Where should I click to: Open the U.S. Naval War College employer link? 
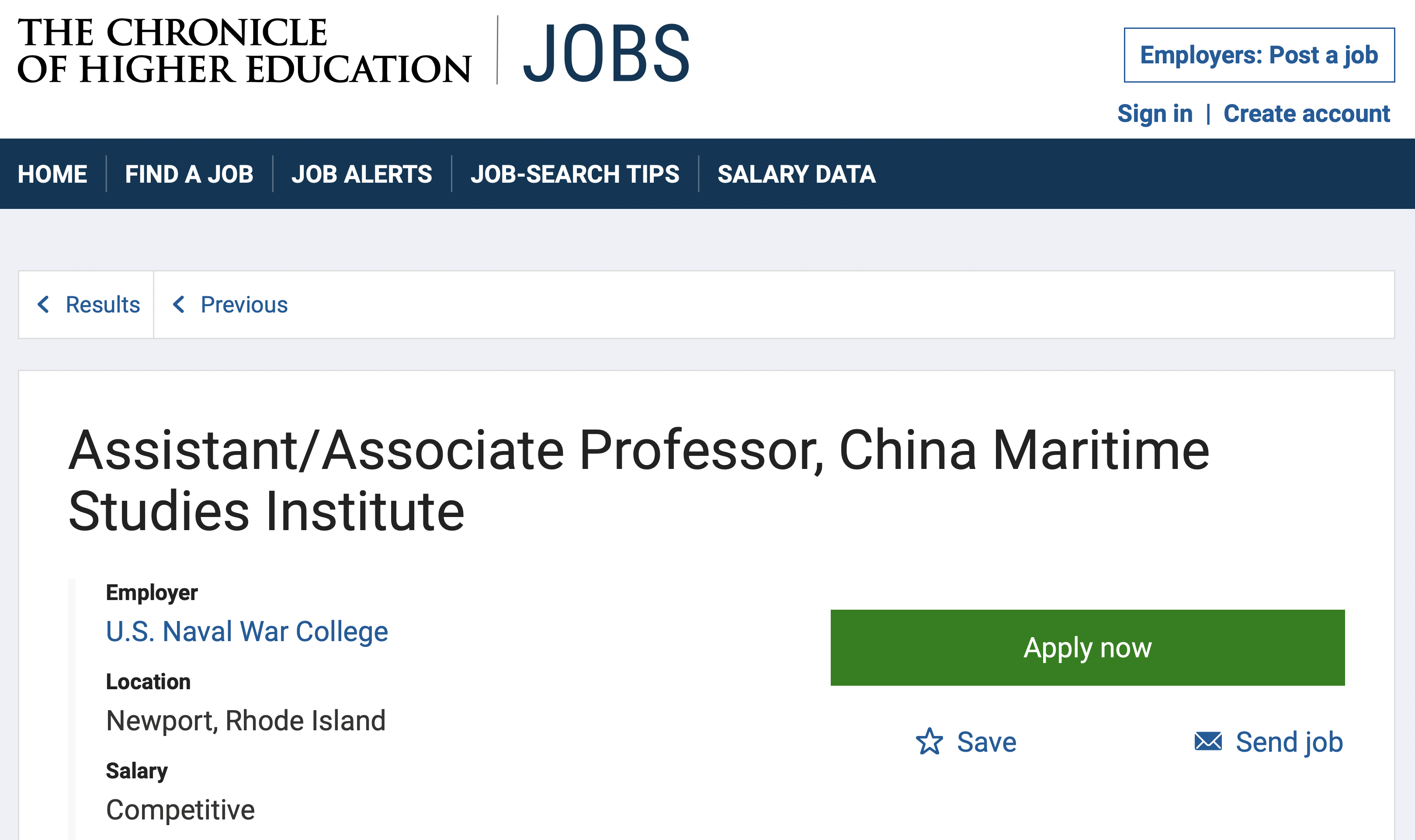(x=247, y=631)
